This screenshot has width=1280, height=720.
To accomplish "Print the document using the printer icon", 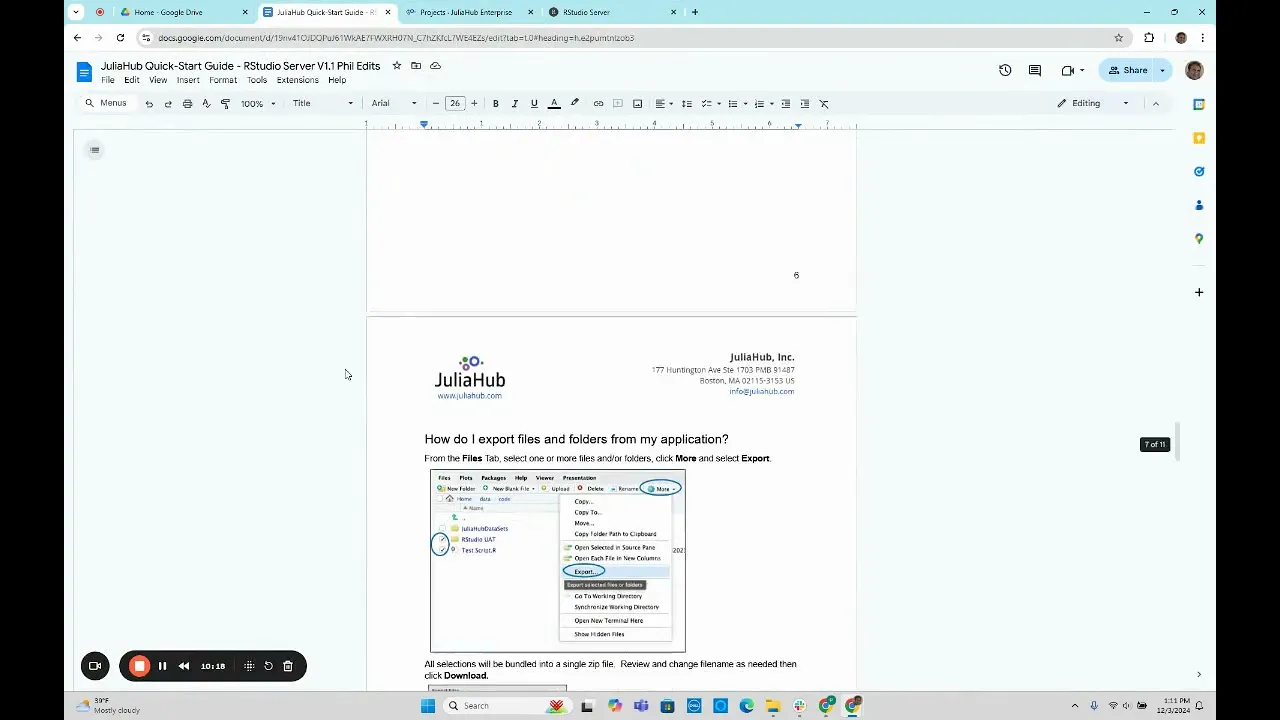I will pyautogui.click(x=187, y=104).
